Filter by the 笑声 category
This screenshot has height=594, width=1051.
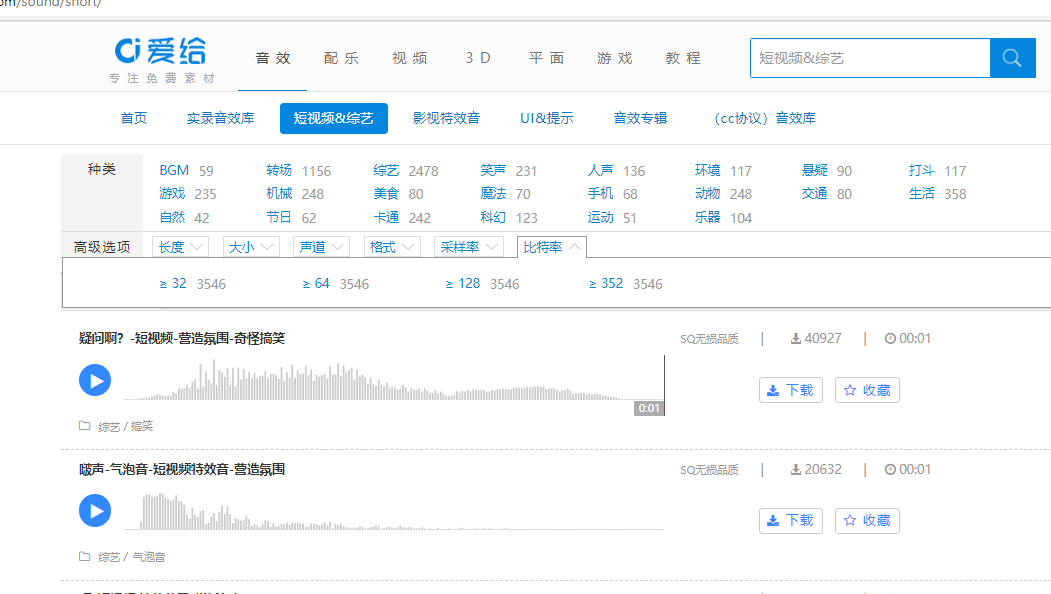tap(493, 170)
